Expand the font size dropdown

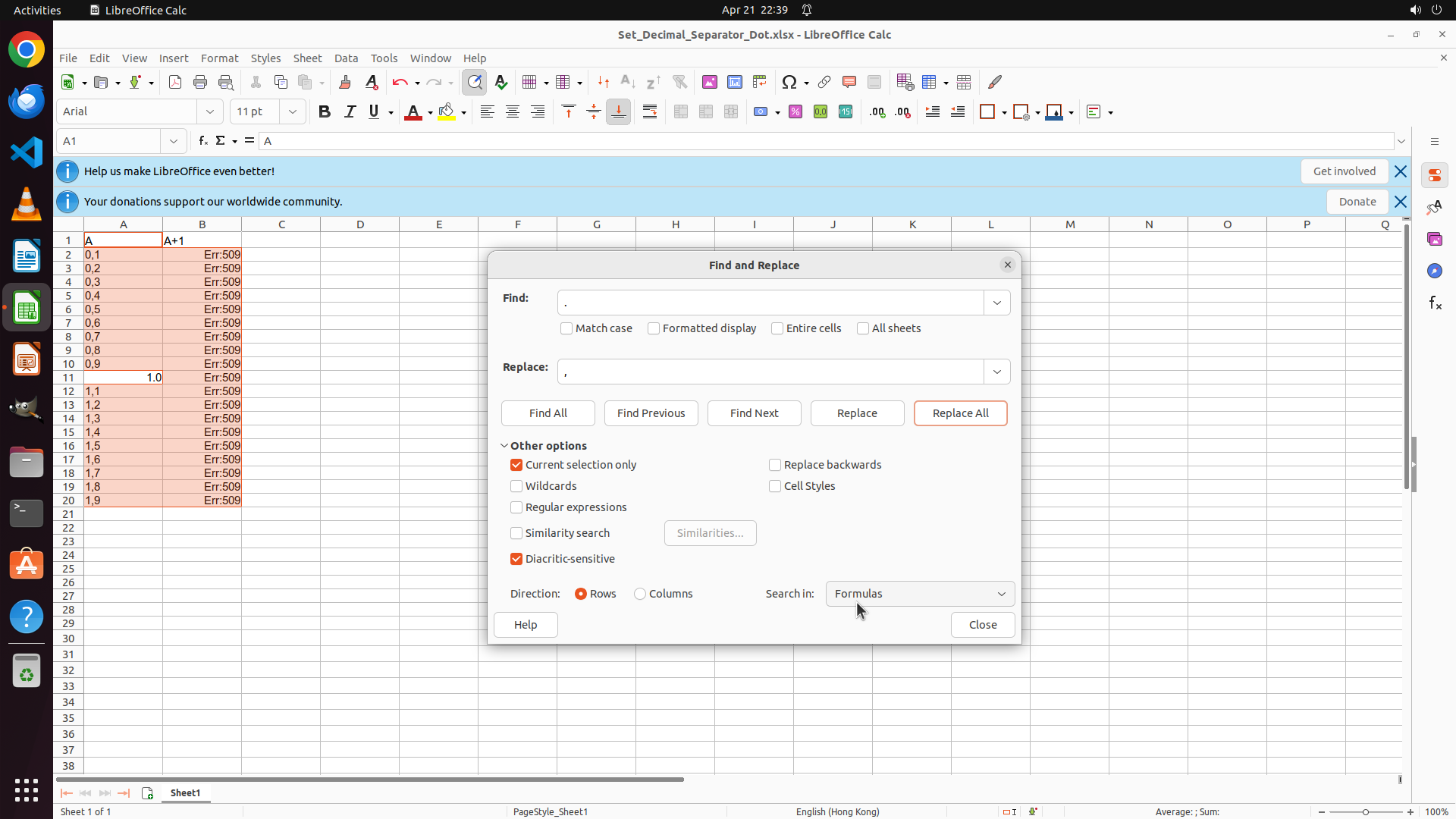[293, 112]
